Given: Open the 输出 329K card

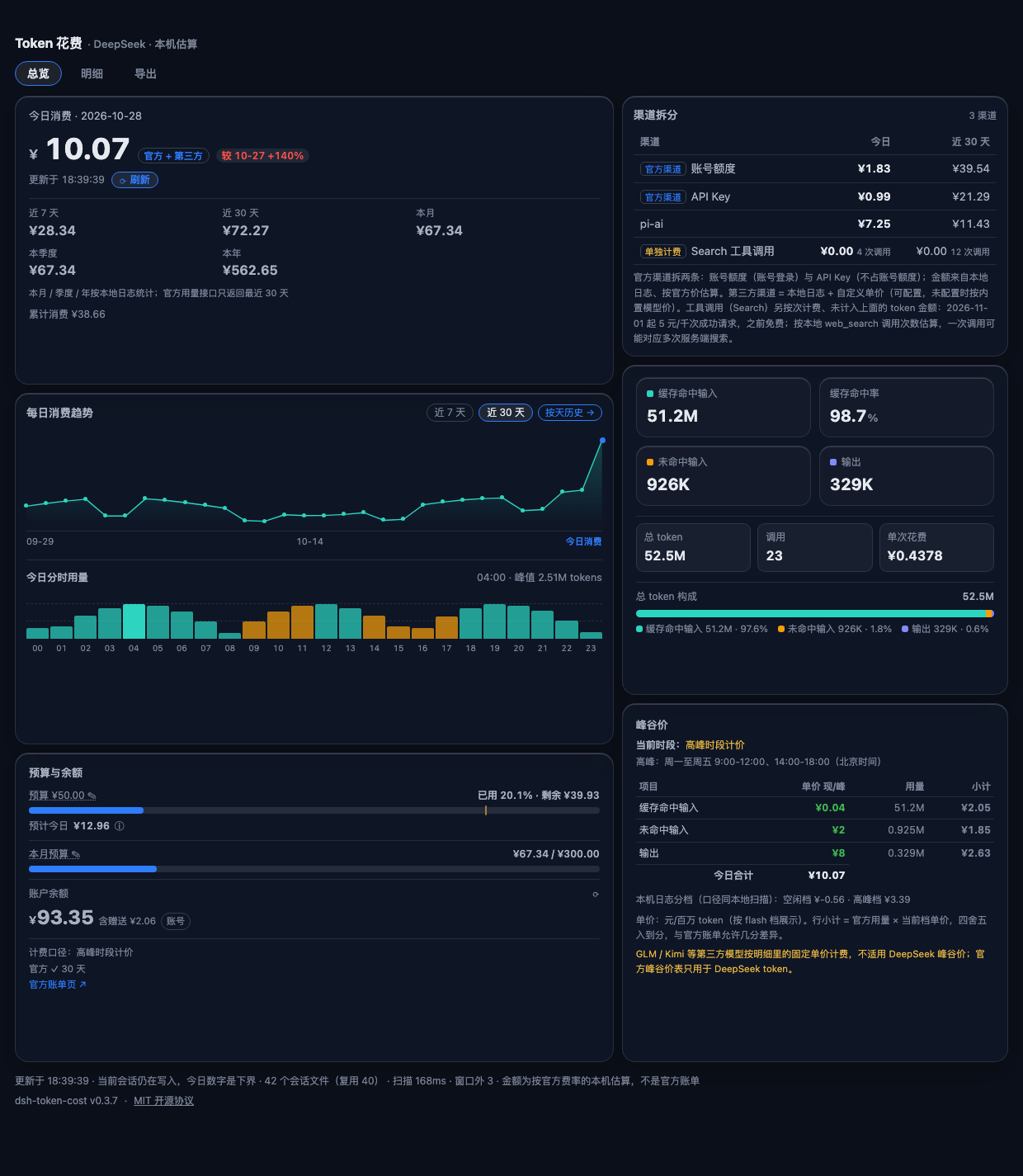Looking at the screenshot, I should 907,476.
